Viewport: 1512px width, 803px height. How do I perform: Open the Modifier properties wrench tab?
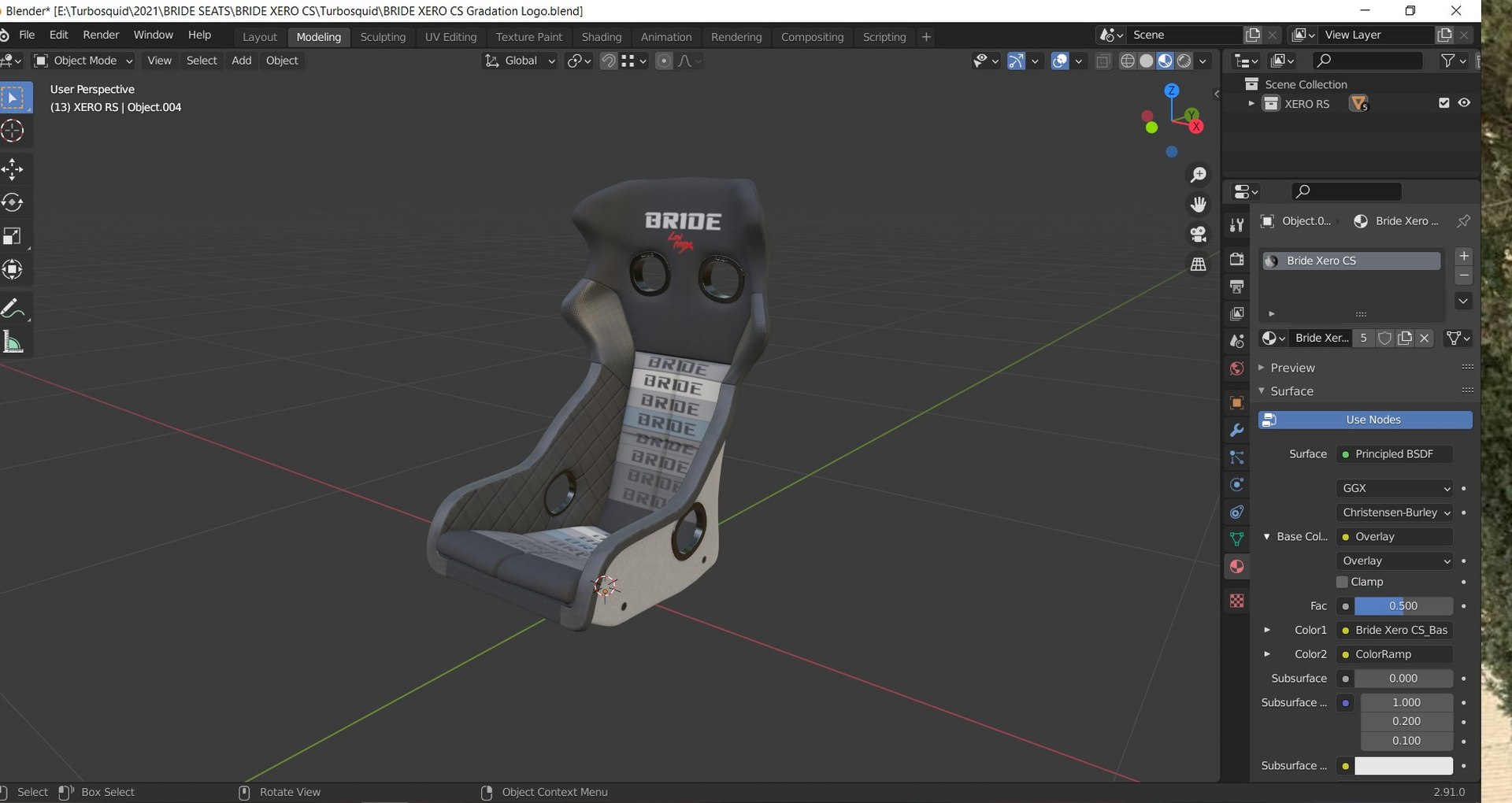[1236, 430]
